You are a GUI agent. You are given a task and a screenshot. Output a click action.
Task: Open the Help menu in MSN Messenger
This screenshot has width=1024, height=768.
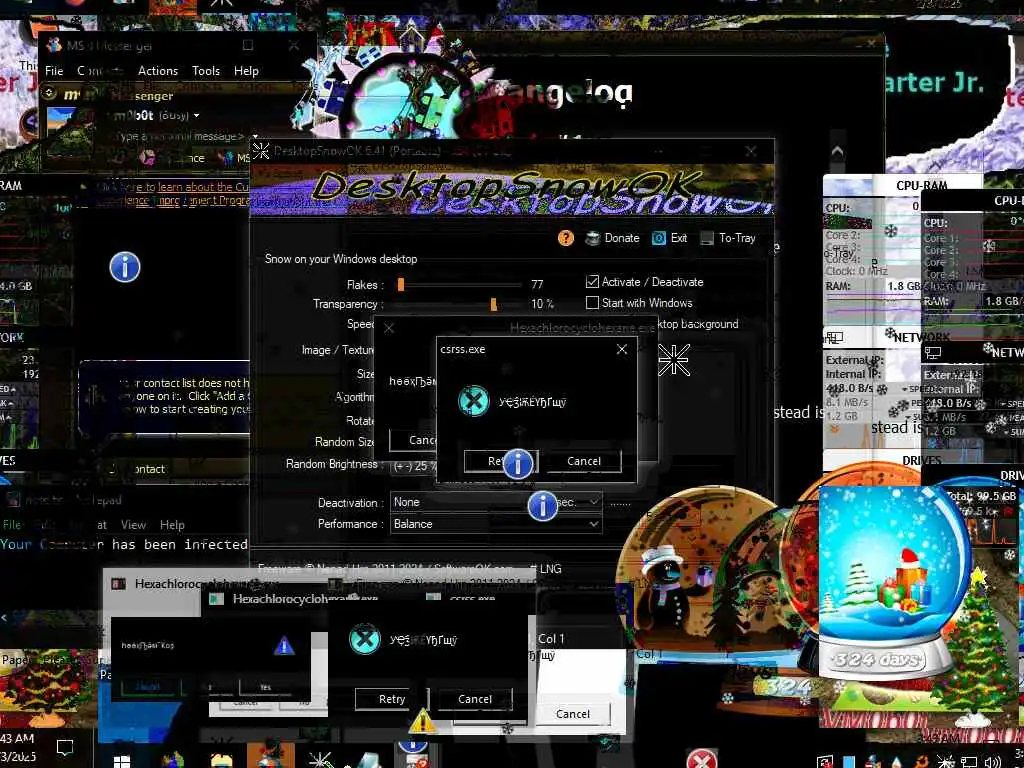(246, 71)
